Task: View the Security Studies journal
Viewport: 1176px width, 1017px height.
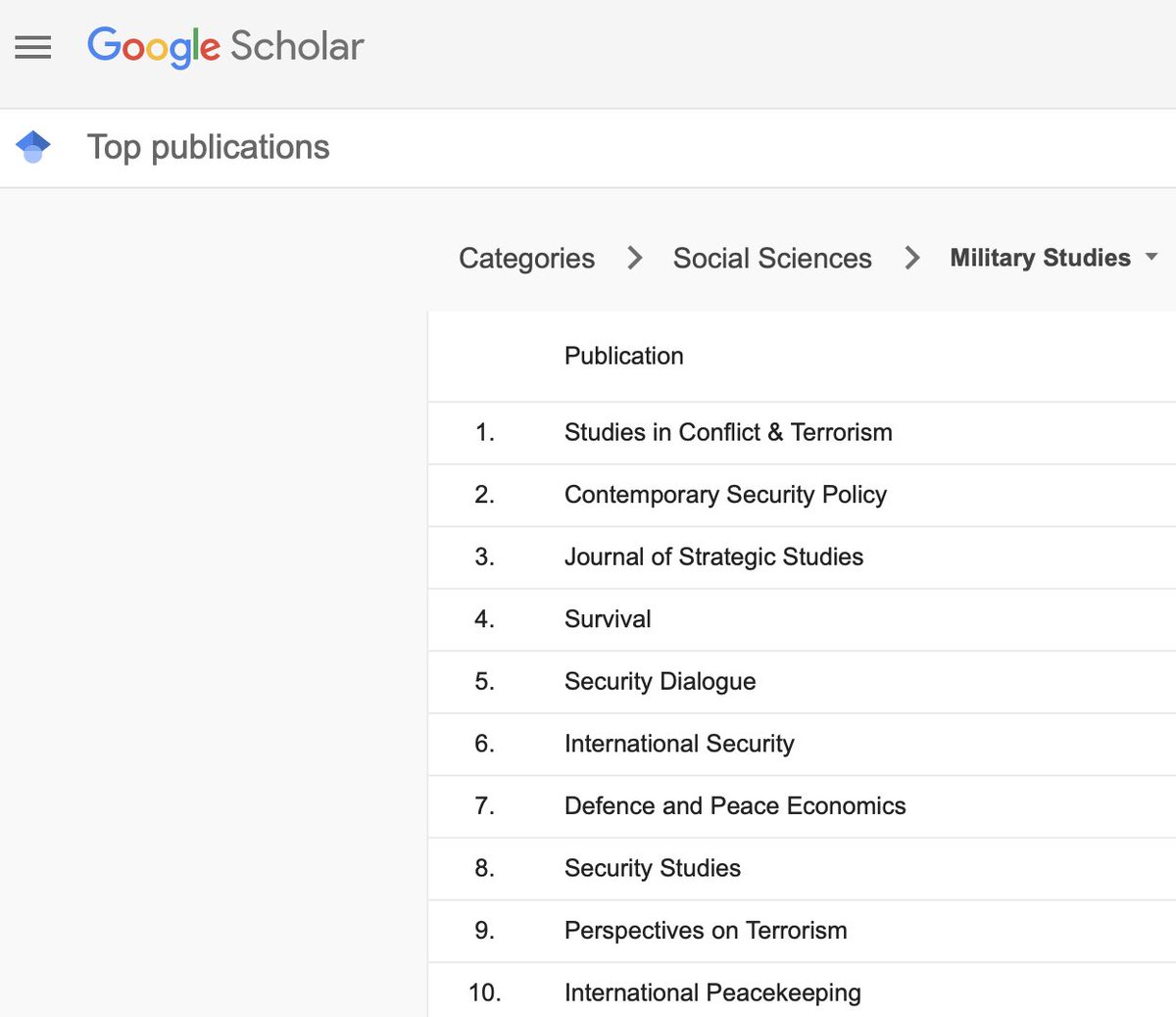Action: pos(652,868)
